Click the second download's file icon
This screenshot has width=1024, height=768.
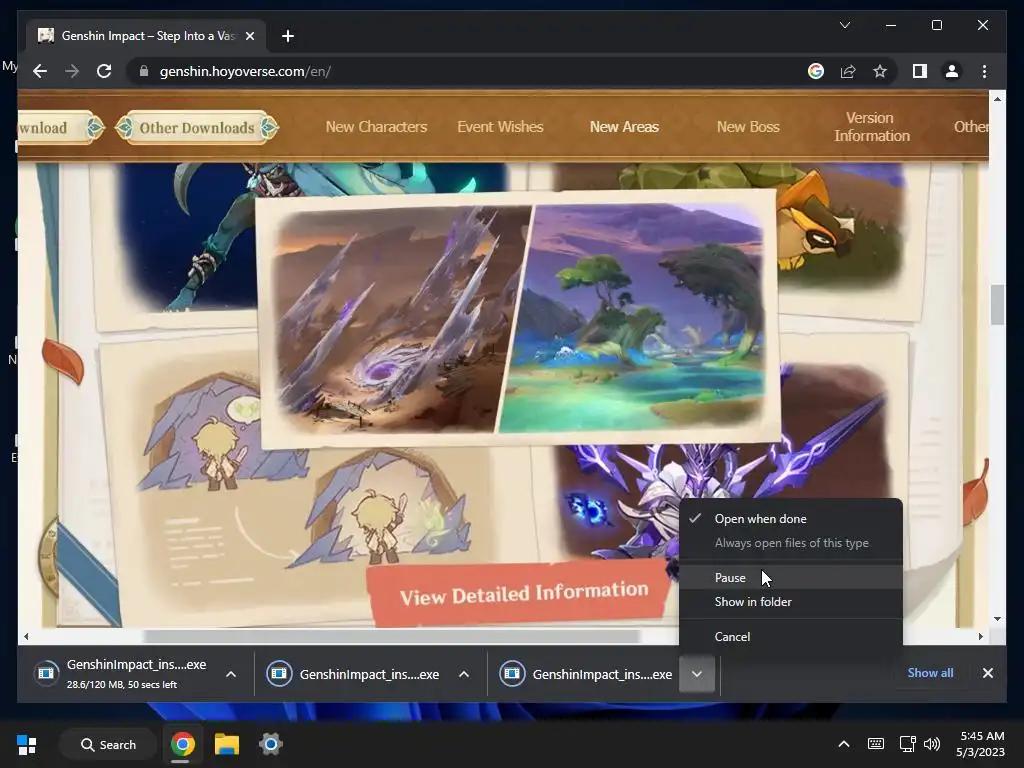click(279, 673)
